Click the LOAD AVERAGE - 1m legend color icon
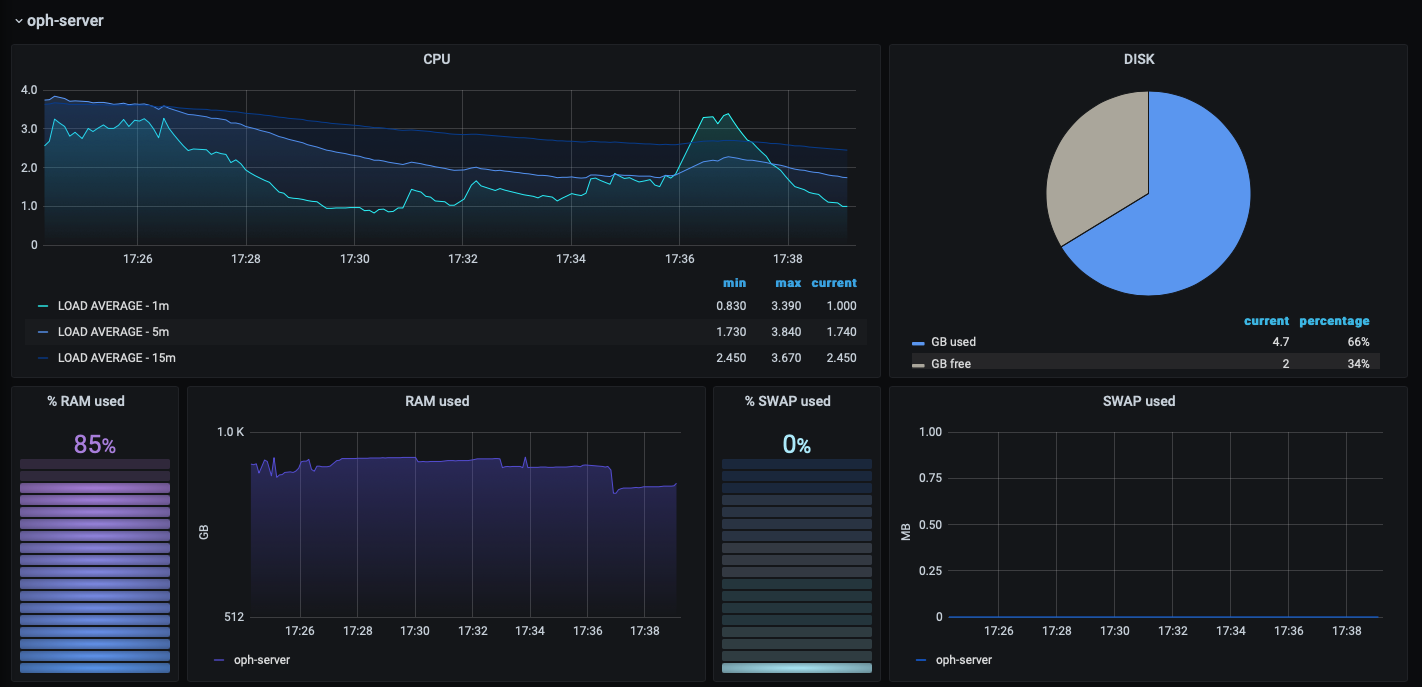This screenshot has width=1422, height=687. coord(42,305)
